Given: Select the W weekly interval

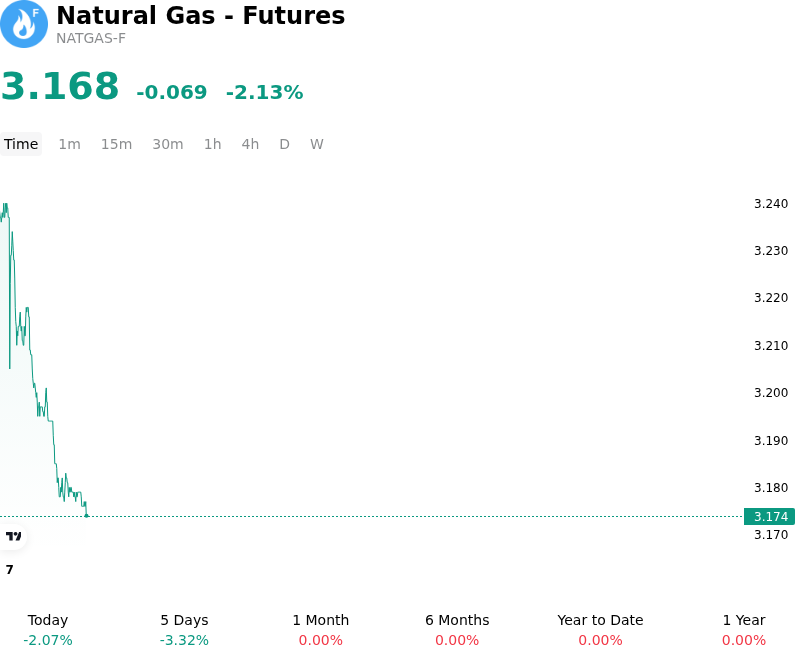Looking at the screenshot, I should pyautogui.click(x=317, y=144).
